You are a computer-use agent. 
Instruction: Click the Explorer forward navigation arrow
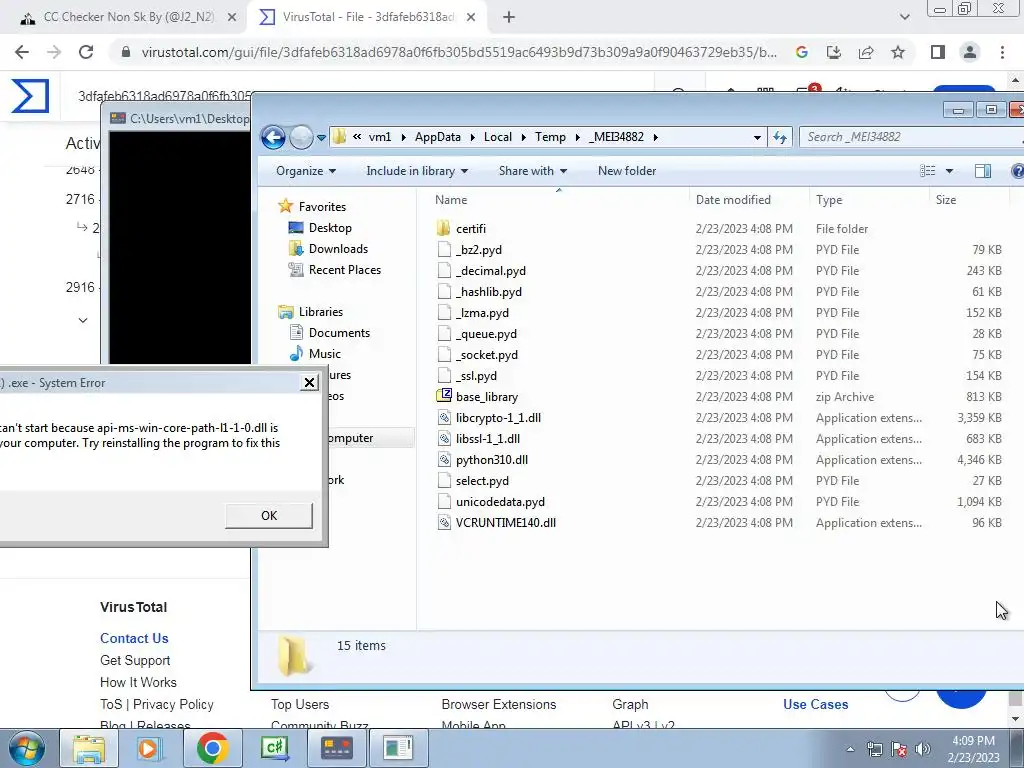301,137
